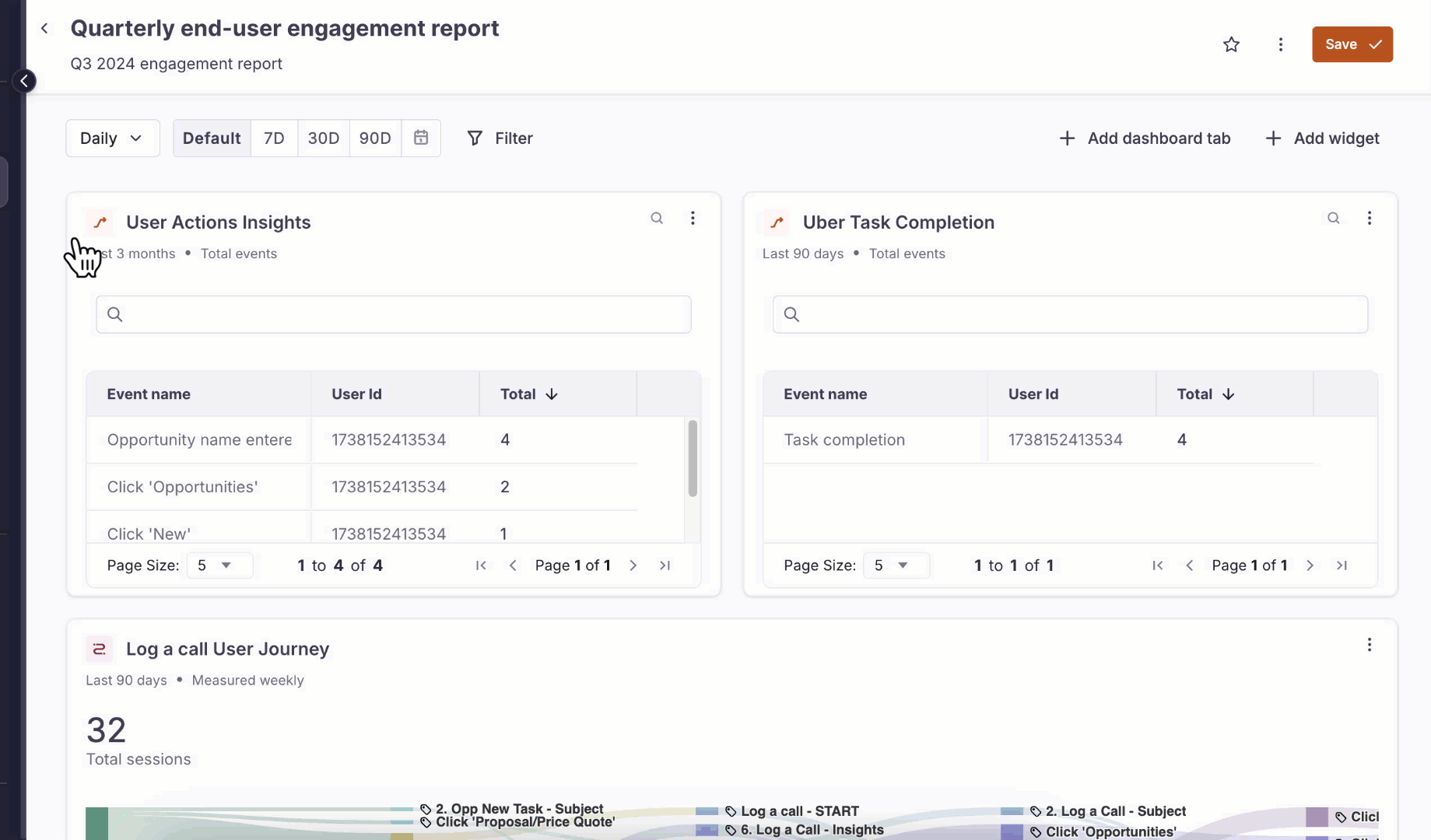Switch to the 30D date range tab
Image resolution: width=1431 pixels, height=840 pixels.
coord(324,138)
